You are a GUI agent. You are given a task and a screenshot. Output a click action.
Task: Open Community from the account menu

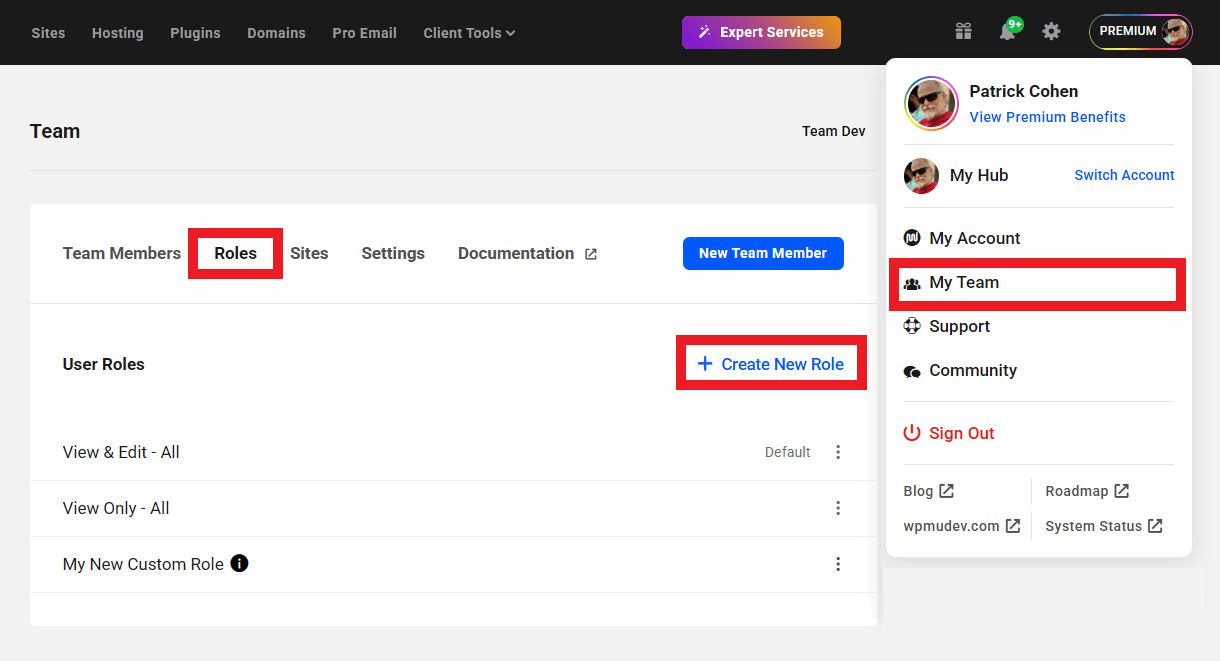point(972,370)
